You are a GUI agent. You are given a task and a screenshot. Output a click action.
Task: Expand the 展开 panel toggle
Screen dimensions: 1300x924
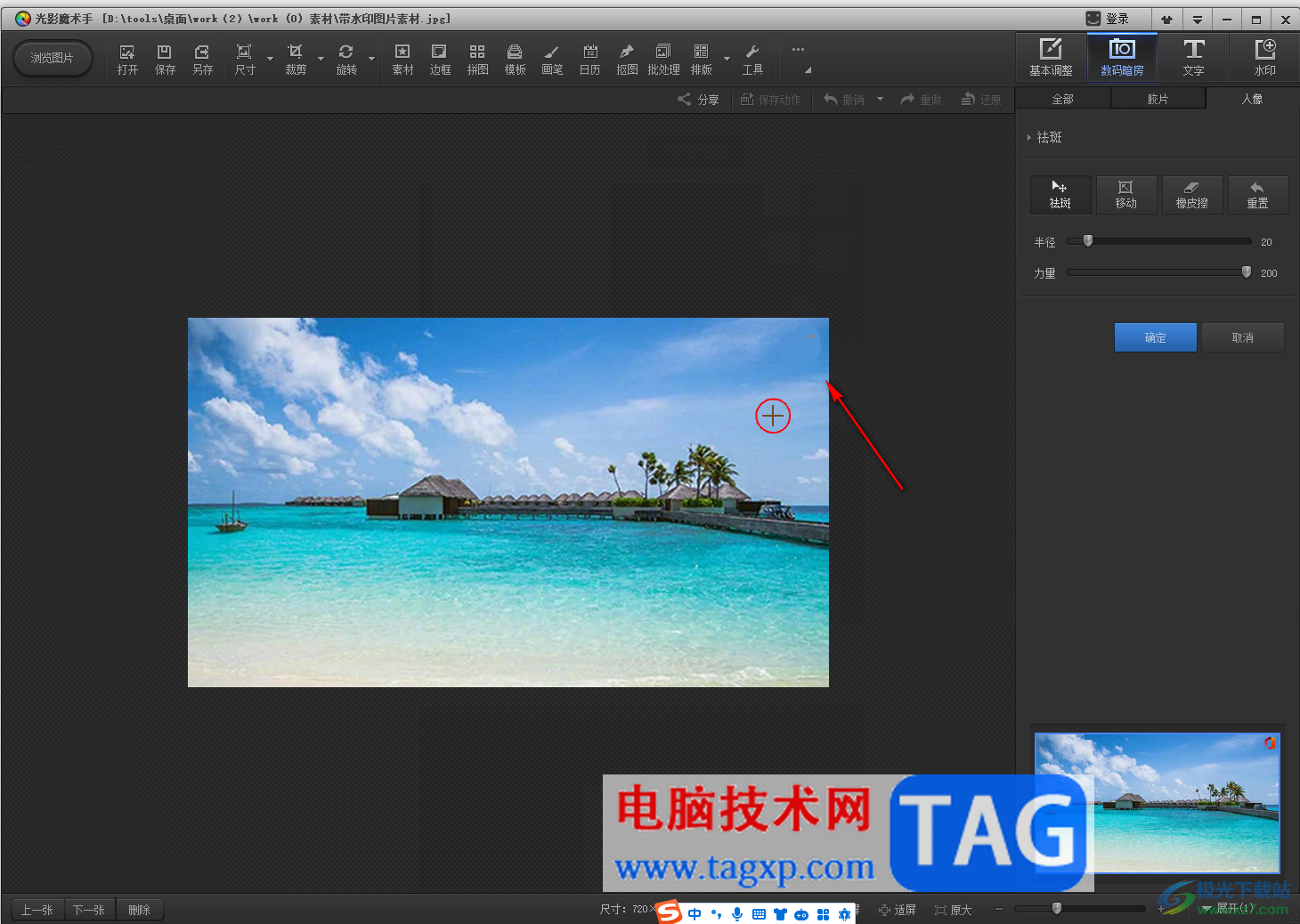coord(1229,908)
